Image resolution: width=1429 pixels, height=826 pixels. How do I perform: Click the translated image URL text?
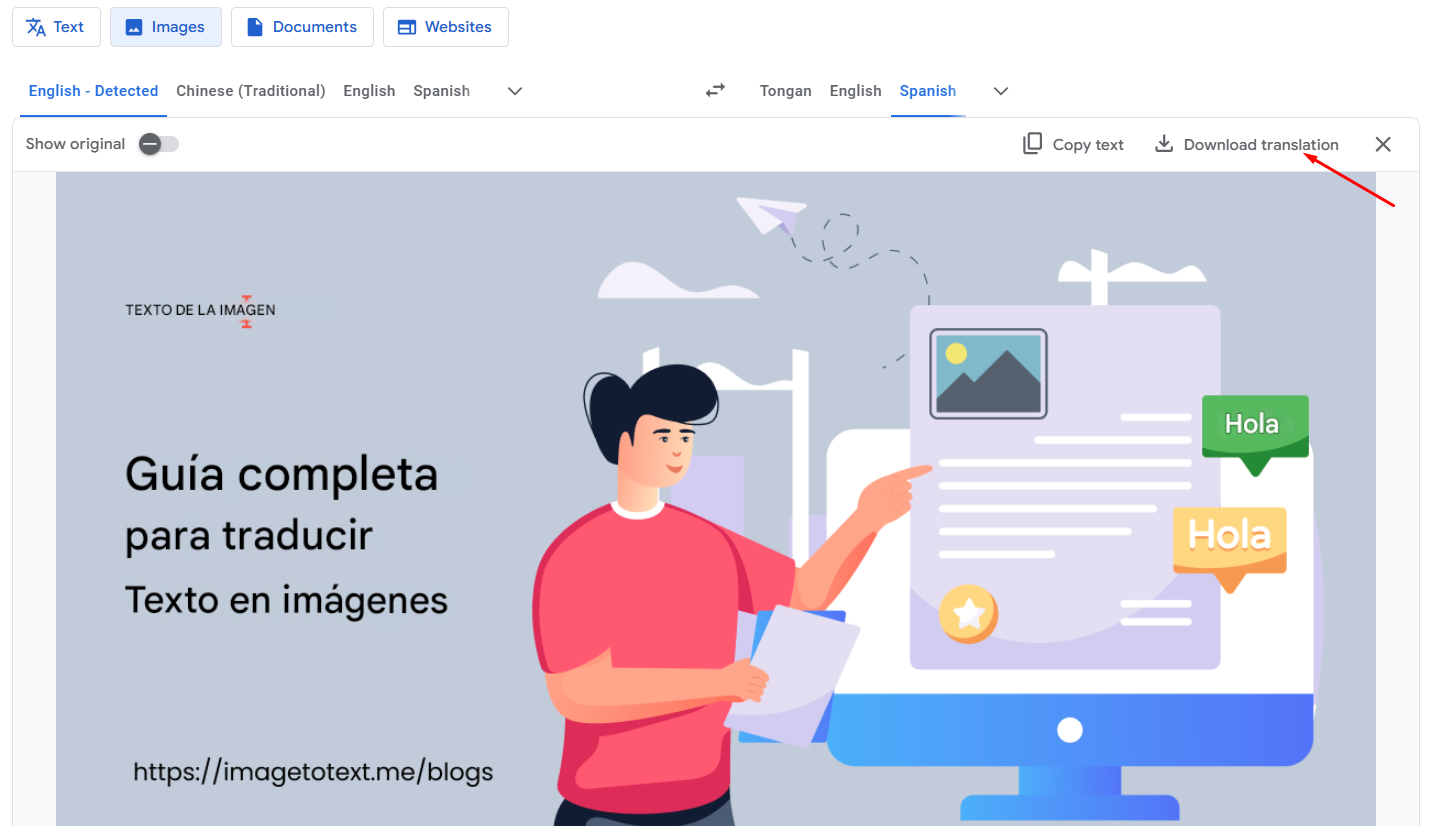pyautogui.click(x=313, y=772)
